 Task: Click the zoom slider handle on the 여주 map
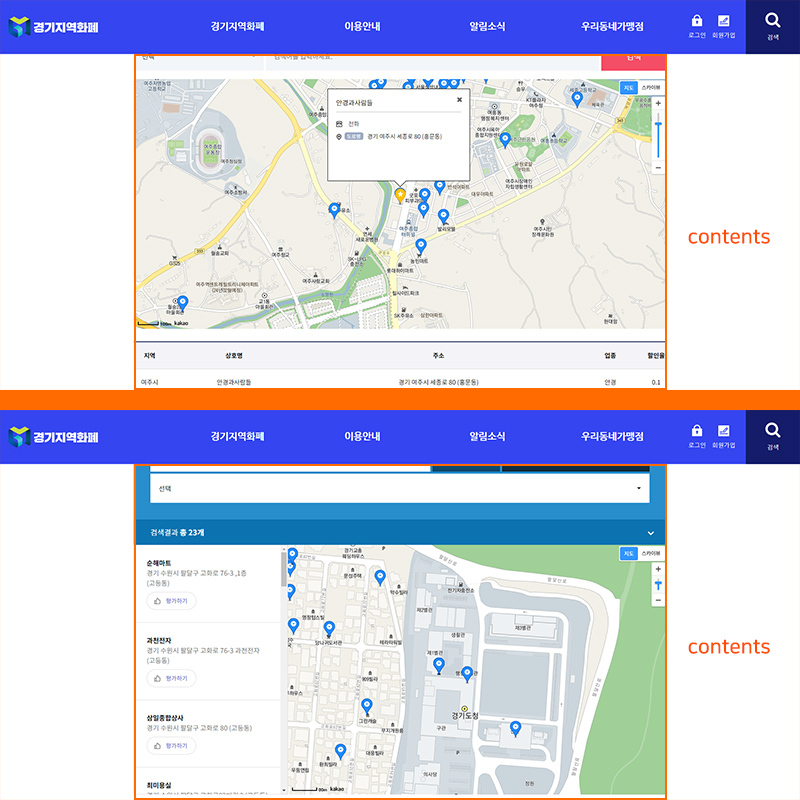pos(658,123)
